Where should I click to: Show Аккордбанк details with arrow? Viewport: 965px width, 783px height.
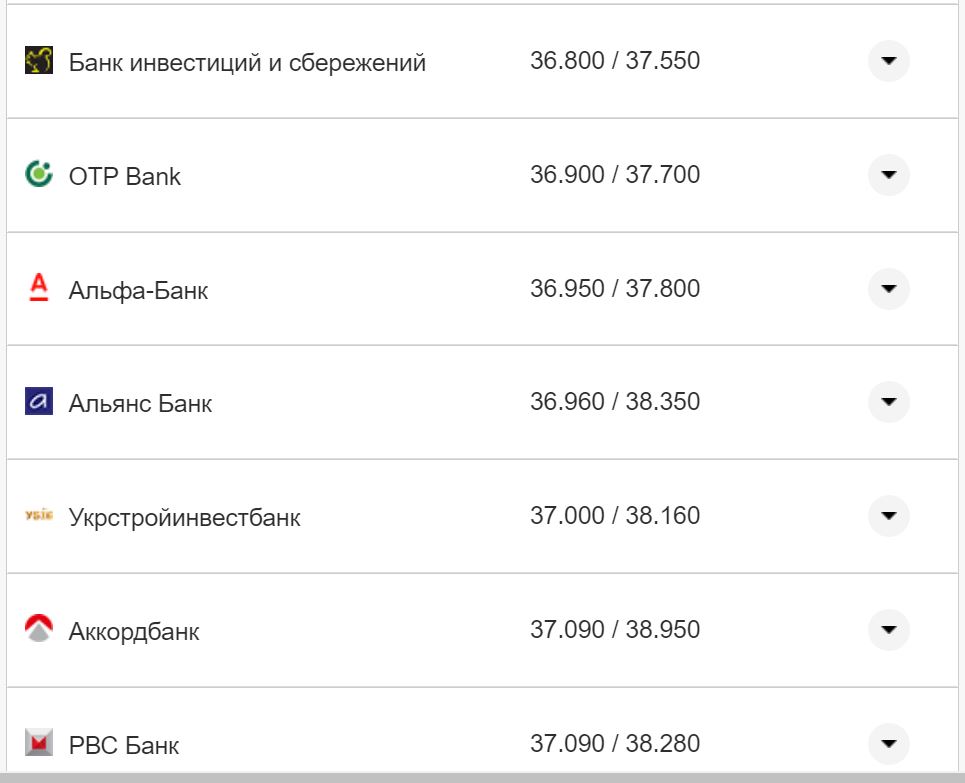(888, 630)
